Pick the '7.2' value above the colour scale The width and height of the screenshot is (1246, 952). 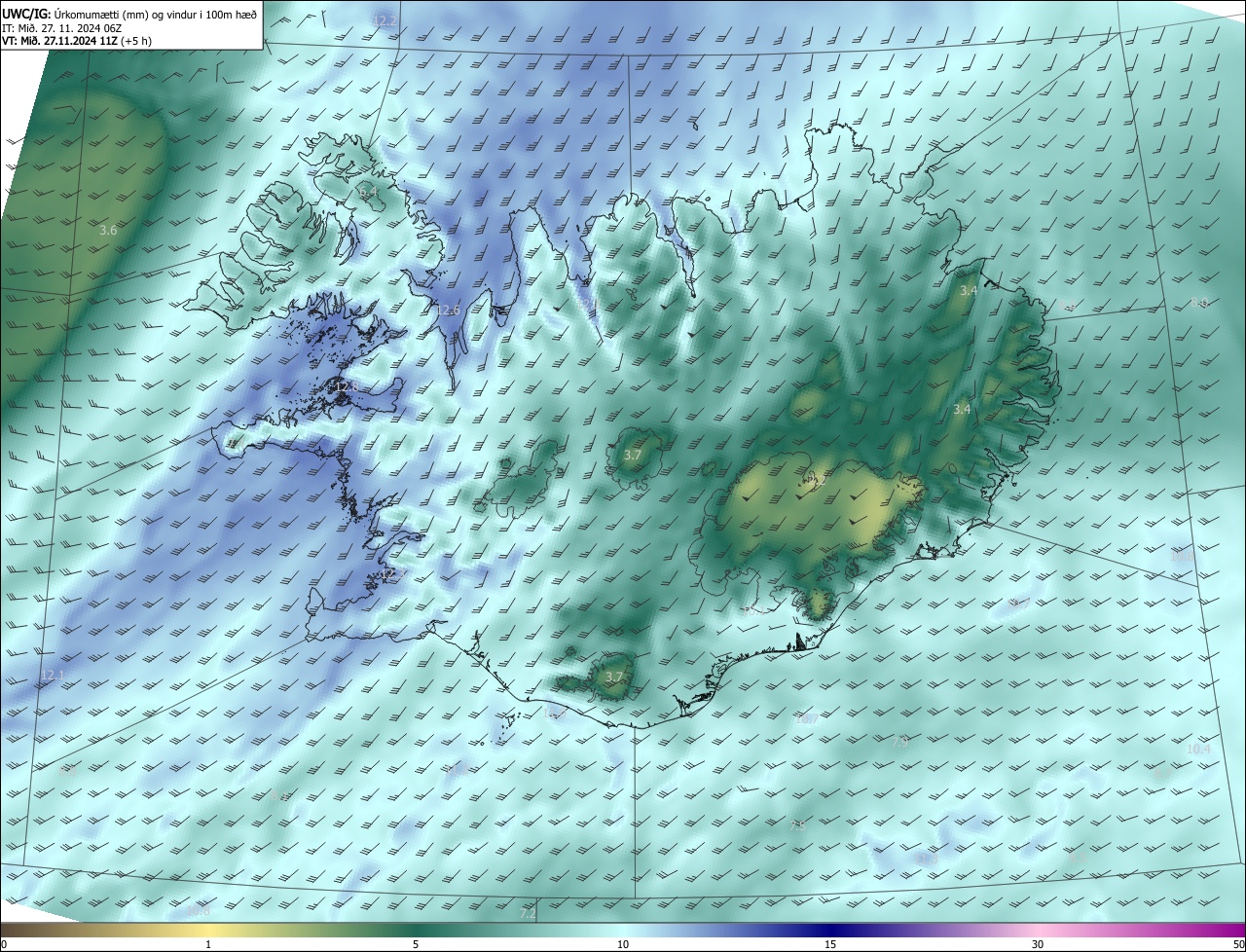coord(528,914)
